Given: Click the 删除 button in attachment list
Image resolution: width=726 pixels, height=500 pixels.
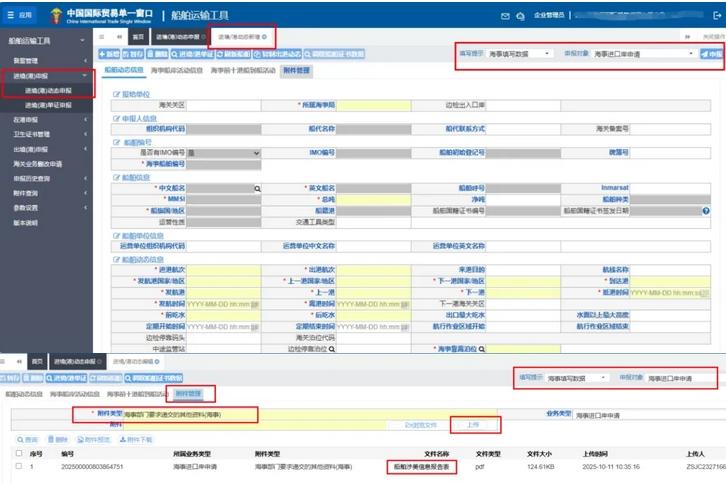Looking at the screenshot, I should tap(59, 439).
